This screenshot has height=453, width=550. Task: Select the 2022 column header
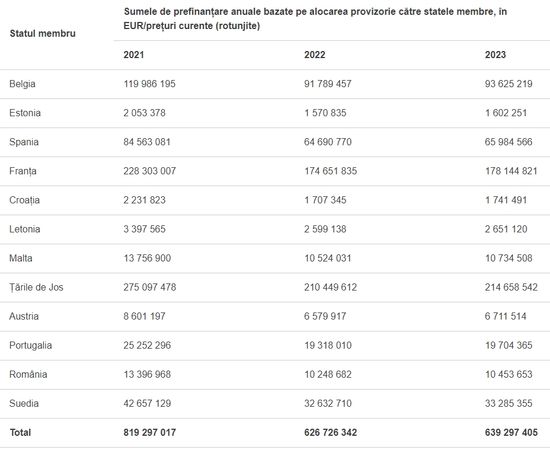coord(315,55)
